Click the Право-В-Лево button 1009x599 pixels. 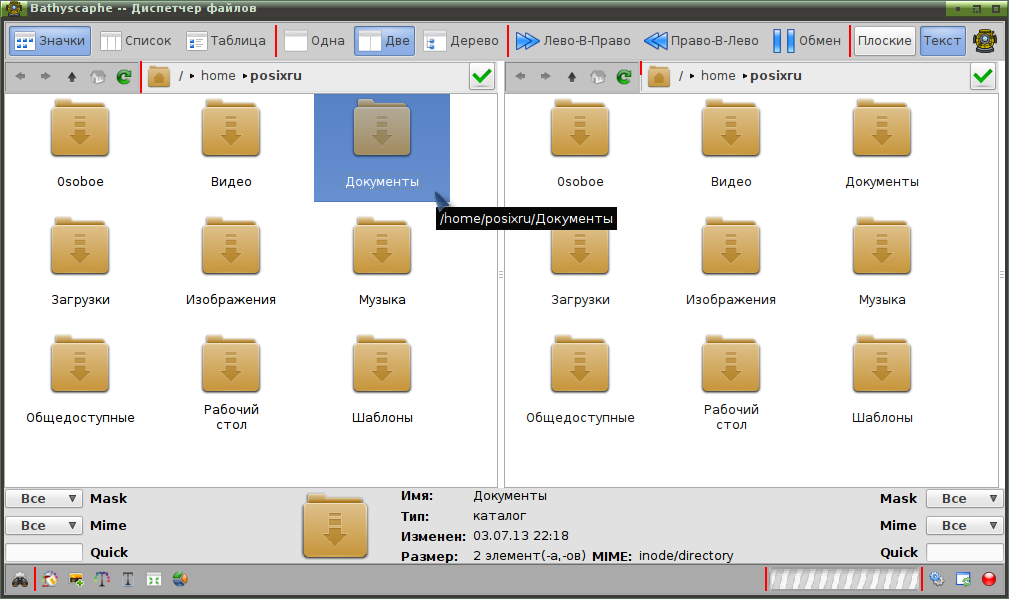(x=701, y=41)
